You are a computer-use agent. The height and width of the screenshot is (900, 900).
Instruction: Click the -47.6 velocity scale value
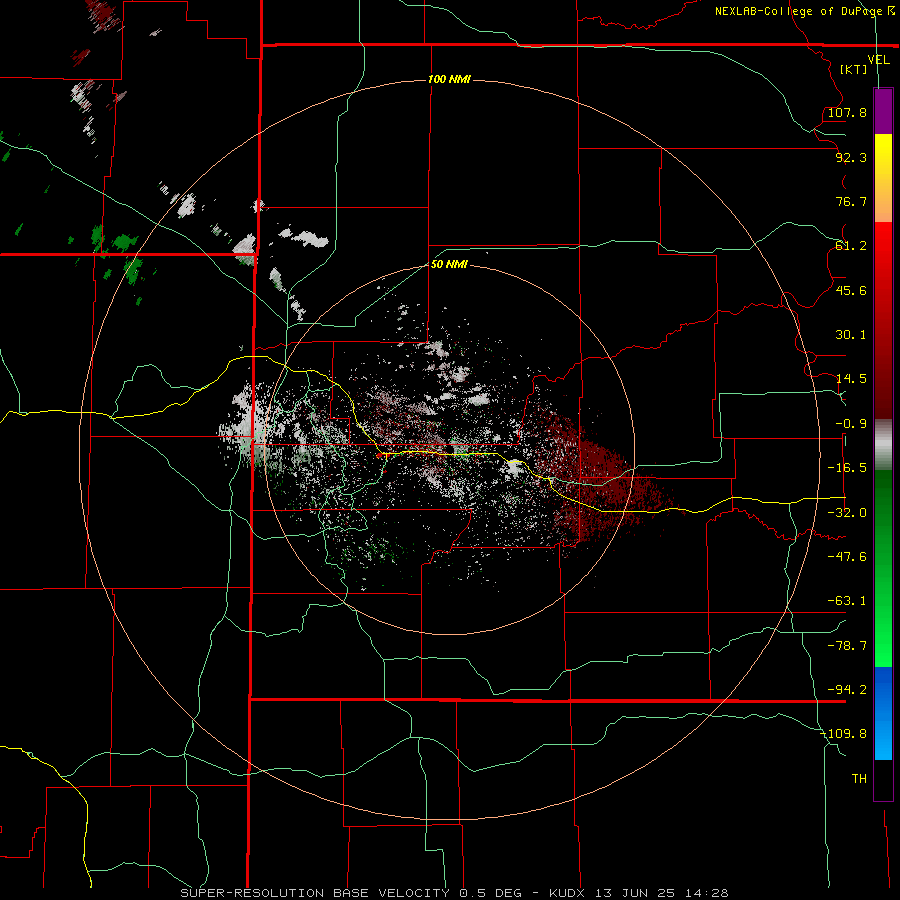point(847,557)
